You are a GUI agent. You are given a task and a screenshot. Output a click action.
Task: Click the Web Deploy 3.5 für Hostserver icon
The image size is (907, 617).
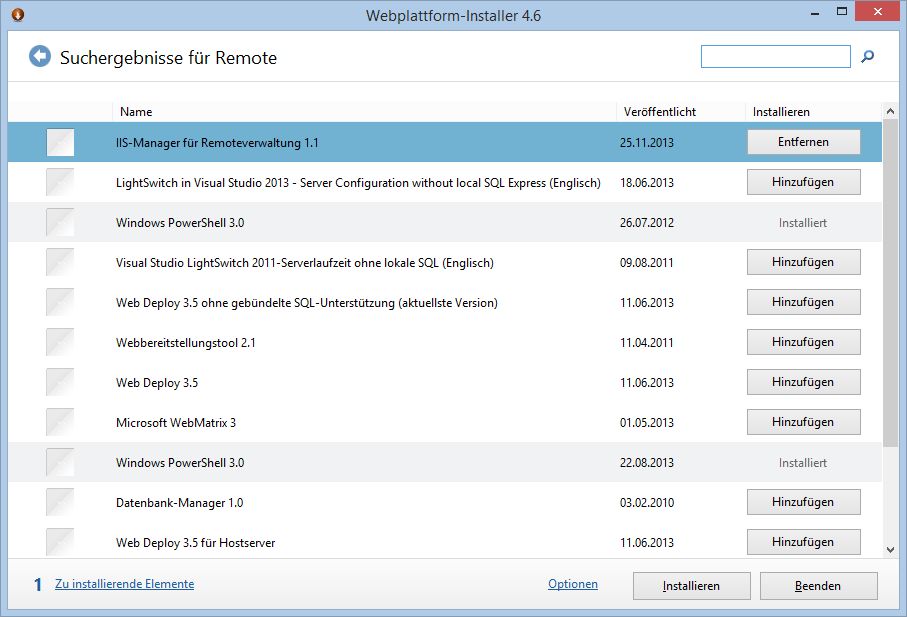(60, 542)
